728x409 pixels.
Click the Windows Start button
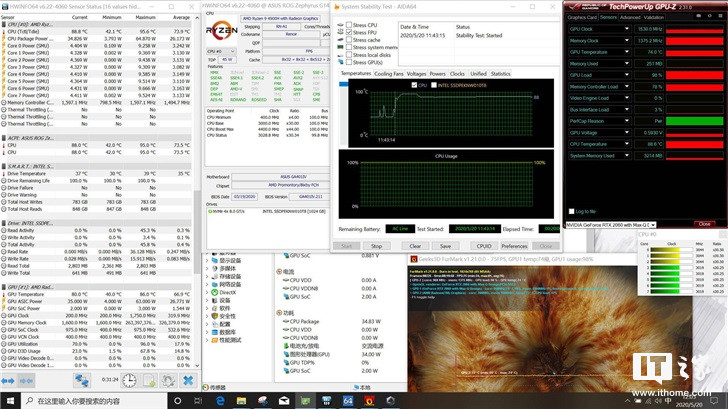(10, 400)
